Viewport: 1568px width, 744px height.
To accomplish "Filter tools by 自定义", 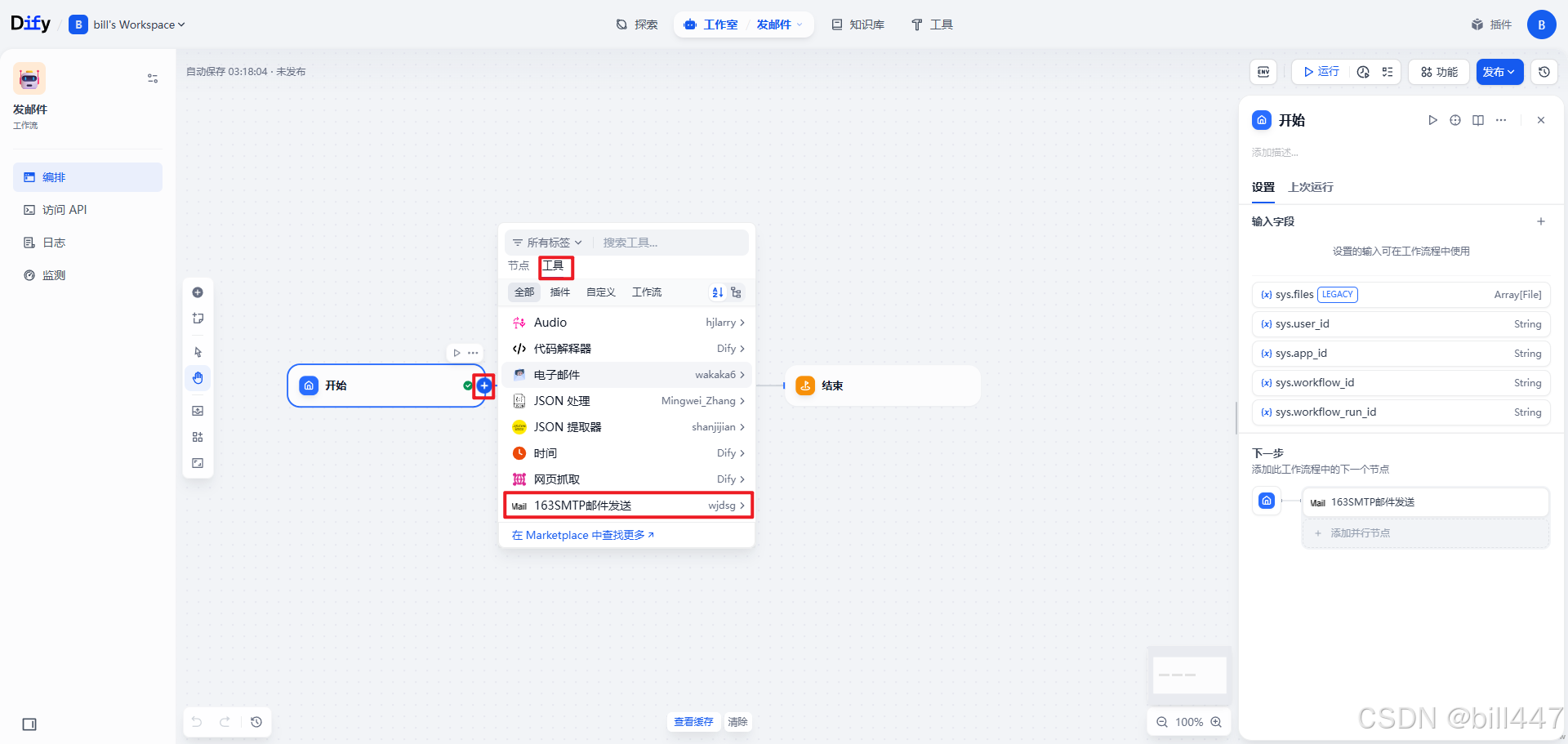I will 601,292.
